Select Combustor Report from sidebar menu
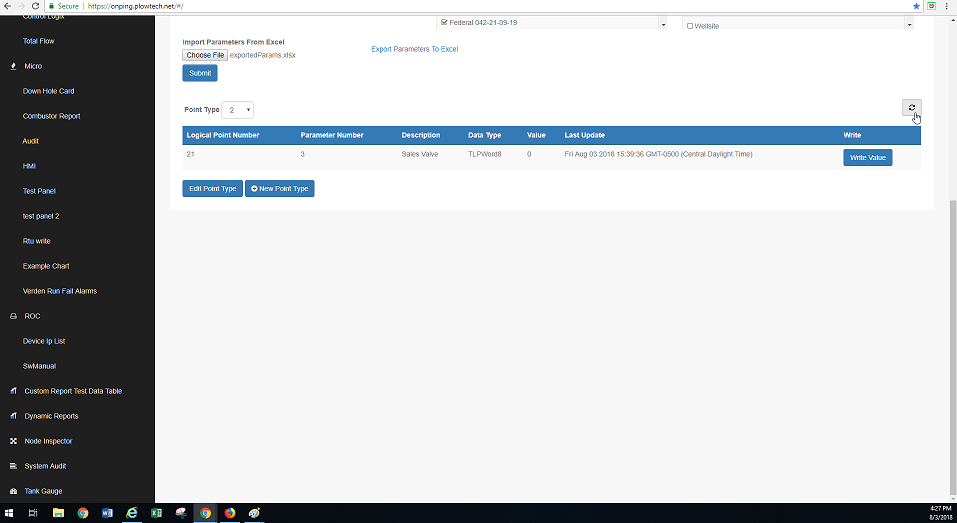 point(51,116)
